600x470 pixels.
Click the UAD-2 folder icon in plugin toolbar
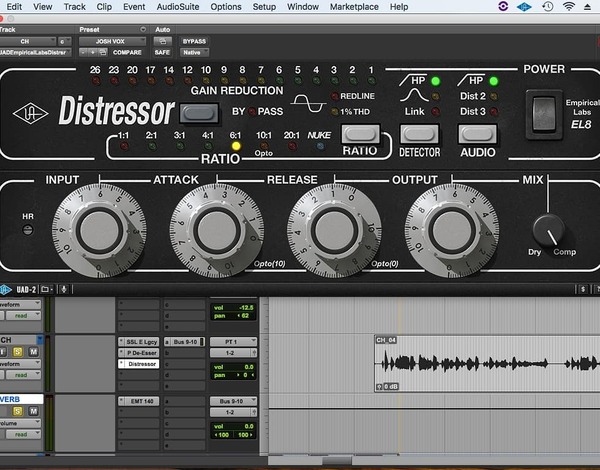47,289
